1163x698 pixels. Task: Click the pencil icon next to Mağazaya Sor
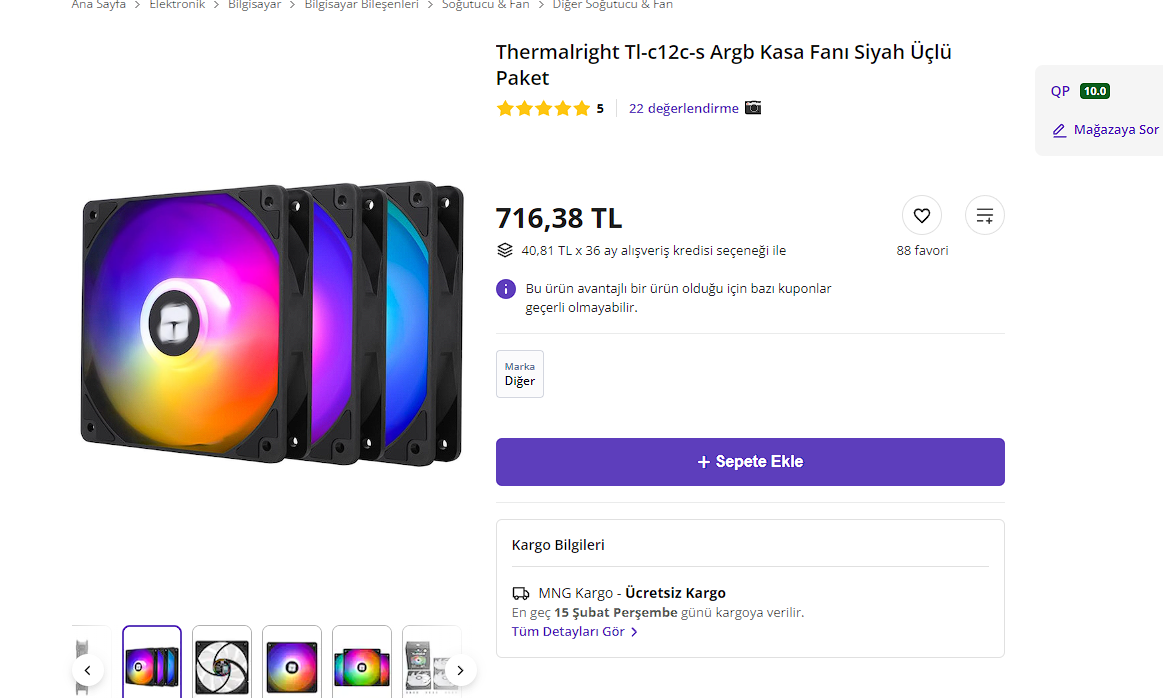1060,130
